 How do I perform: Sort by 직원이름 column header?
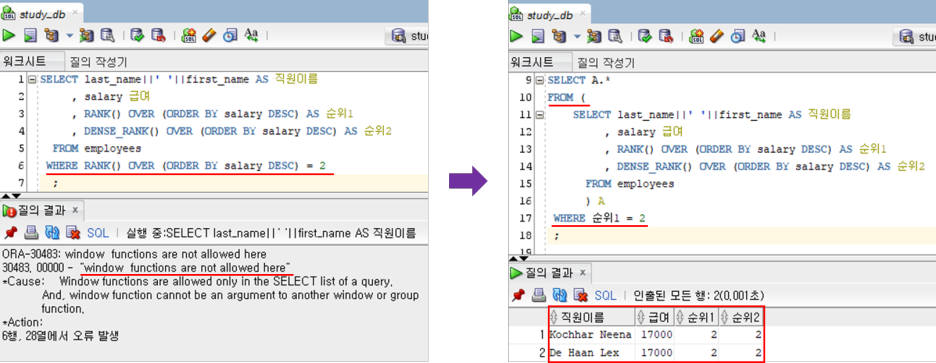591,316
